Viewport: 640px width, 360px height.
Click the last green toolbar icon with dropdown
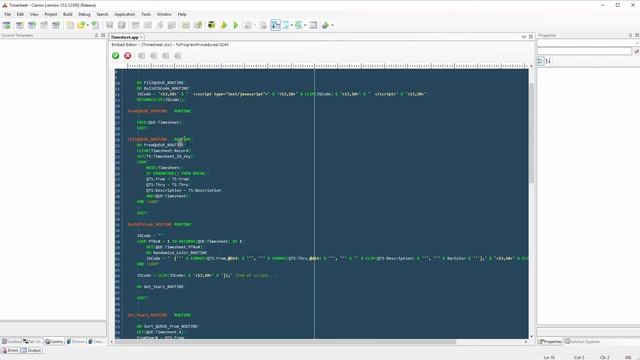pyautogui.click(x=325, y=25)
